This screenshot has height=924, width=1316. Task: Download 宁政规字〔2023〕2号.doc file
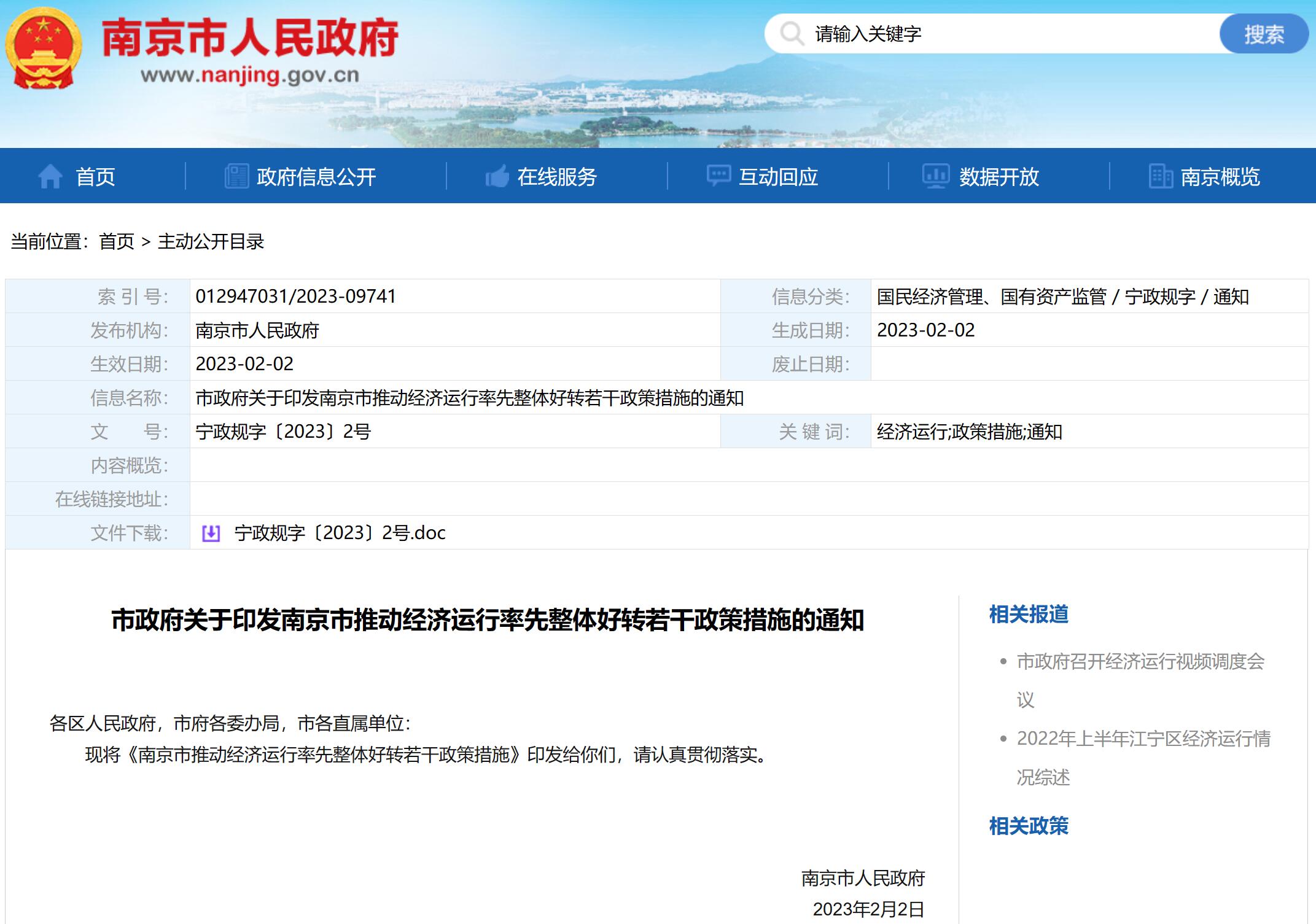340,533
